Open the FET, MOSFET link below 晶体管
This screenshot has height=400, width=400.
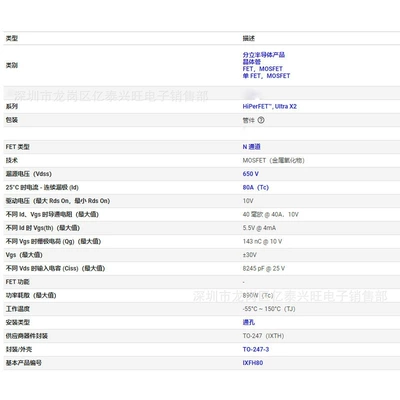click(263, 69)
